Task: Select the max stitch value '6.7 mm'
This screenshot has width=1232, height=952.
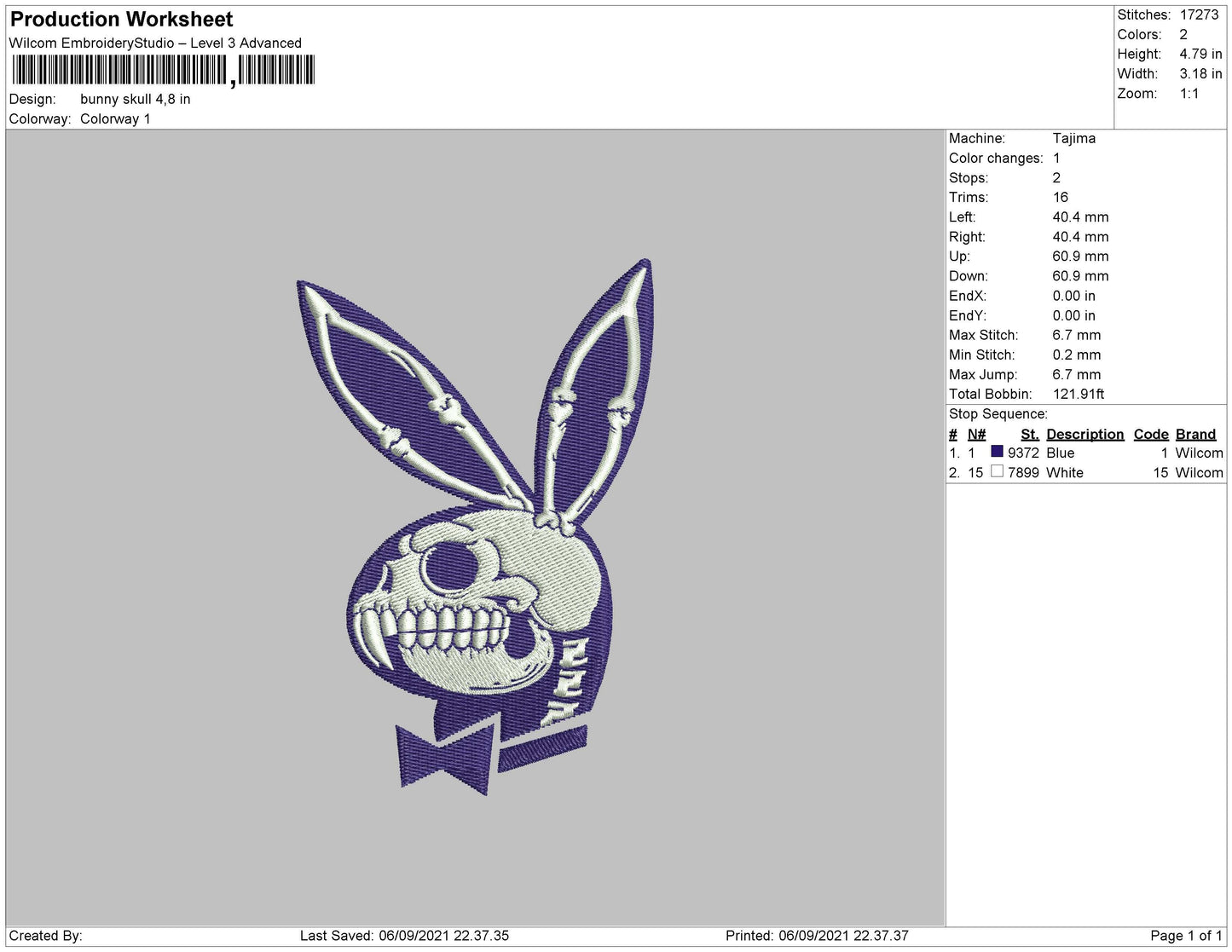Action: point(1077,335)
